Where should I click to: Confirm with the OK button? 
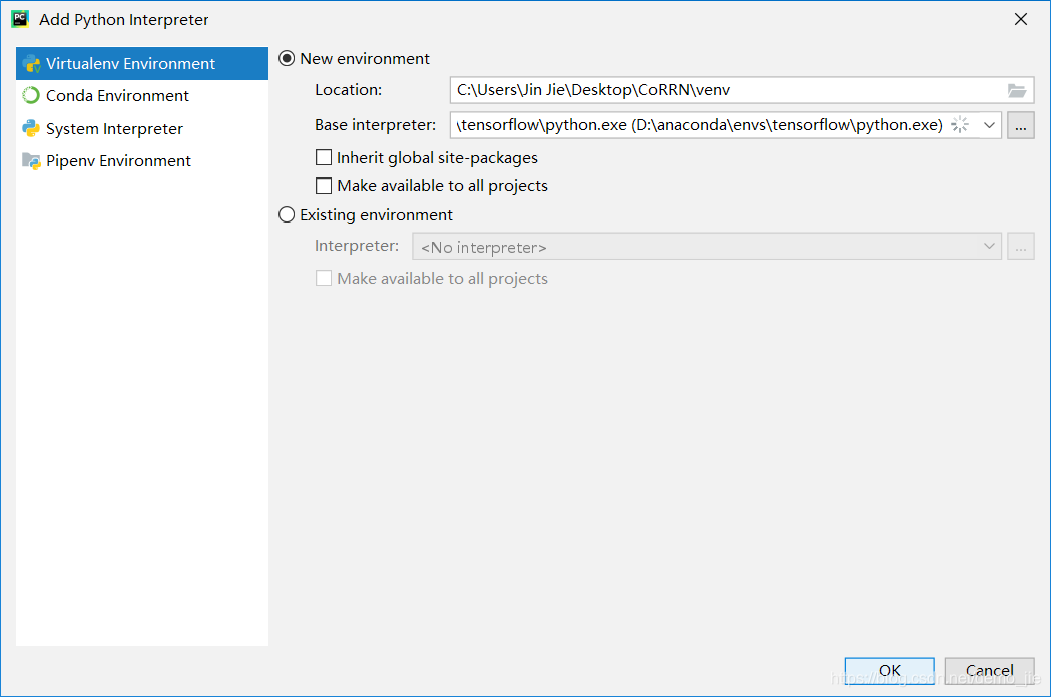[889, 671]
